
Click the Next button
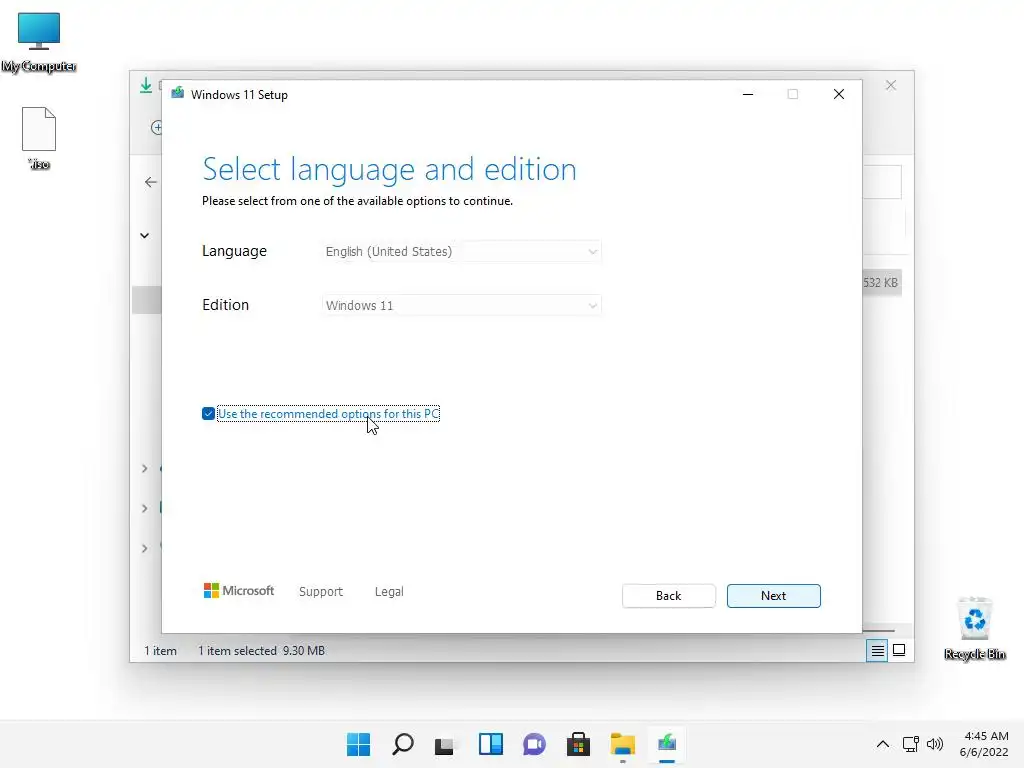tap(773, 596)
